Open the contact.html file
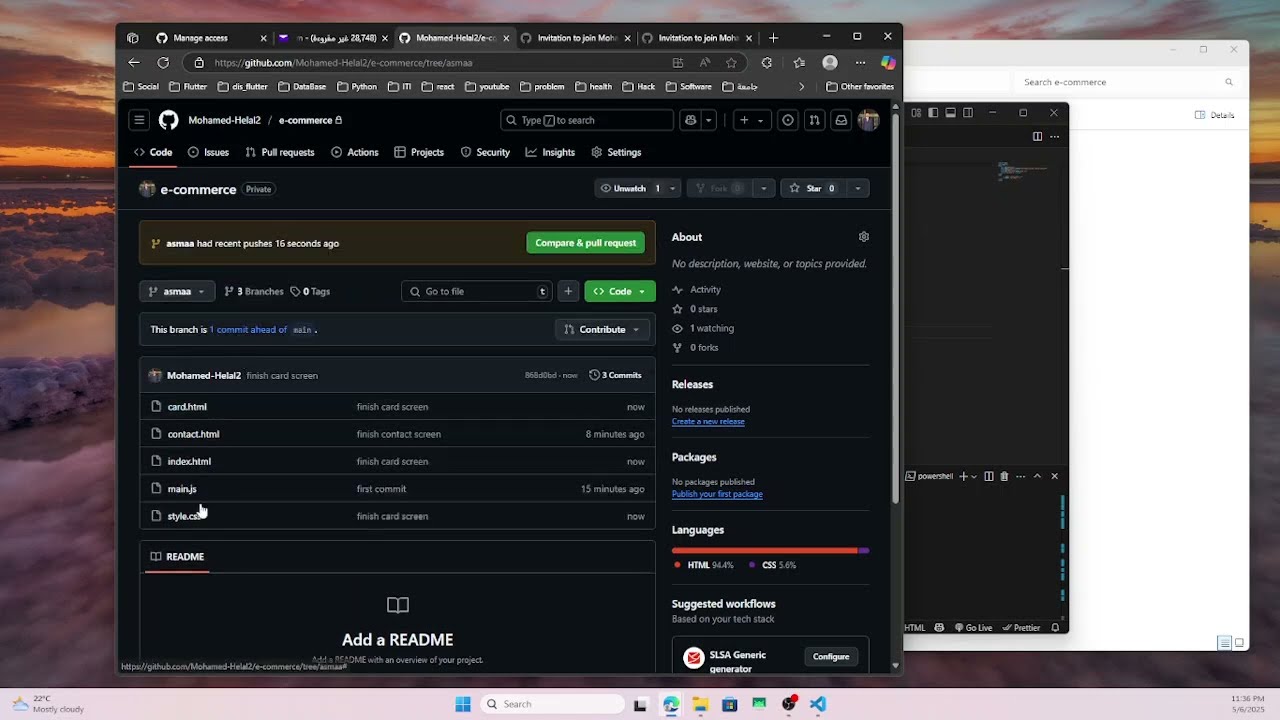Screen dimensions: 1280x720 pos(193,434)
